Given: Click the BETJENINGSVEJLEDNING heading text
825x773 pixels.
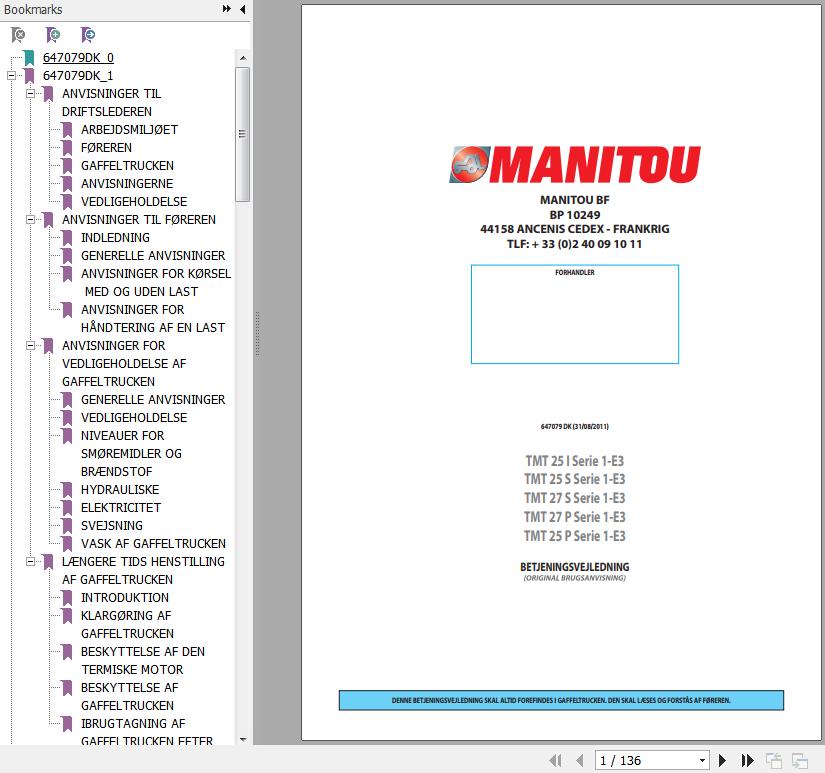Looking at the screenshot, I should tap(575, 567).
